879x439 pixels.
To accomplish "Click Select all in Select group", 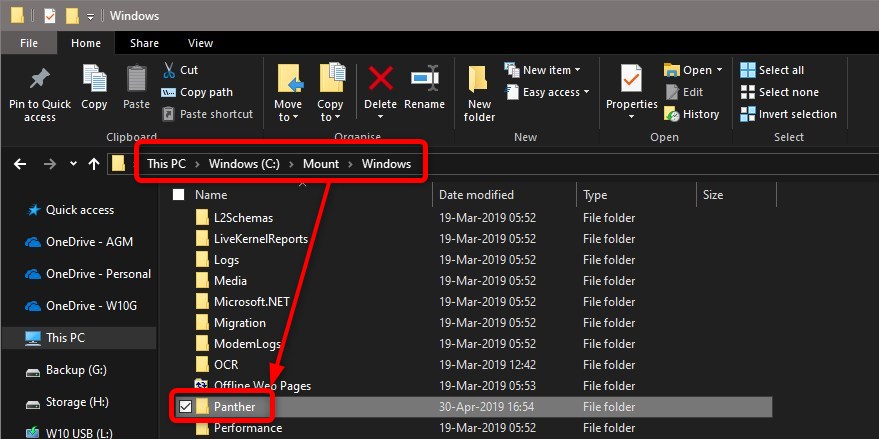I will pyautogui.click(x=772, y=70).
